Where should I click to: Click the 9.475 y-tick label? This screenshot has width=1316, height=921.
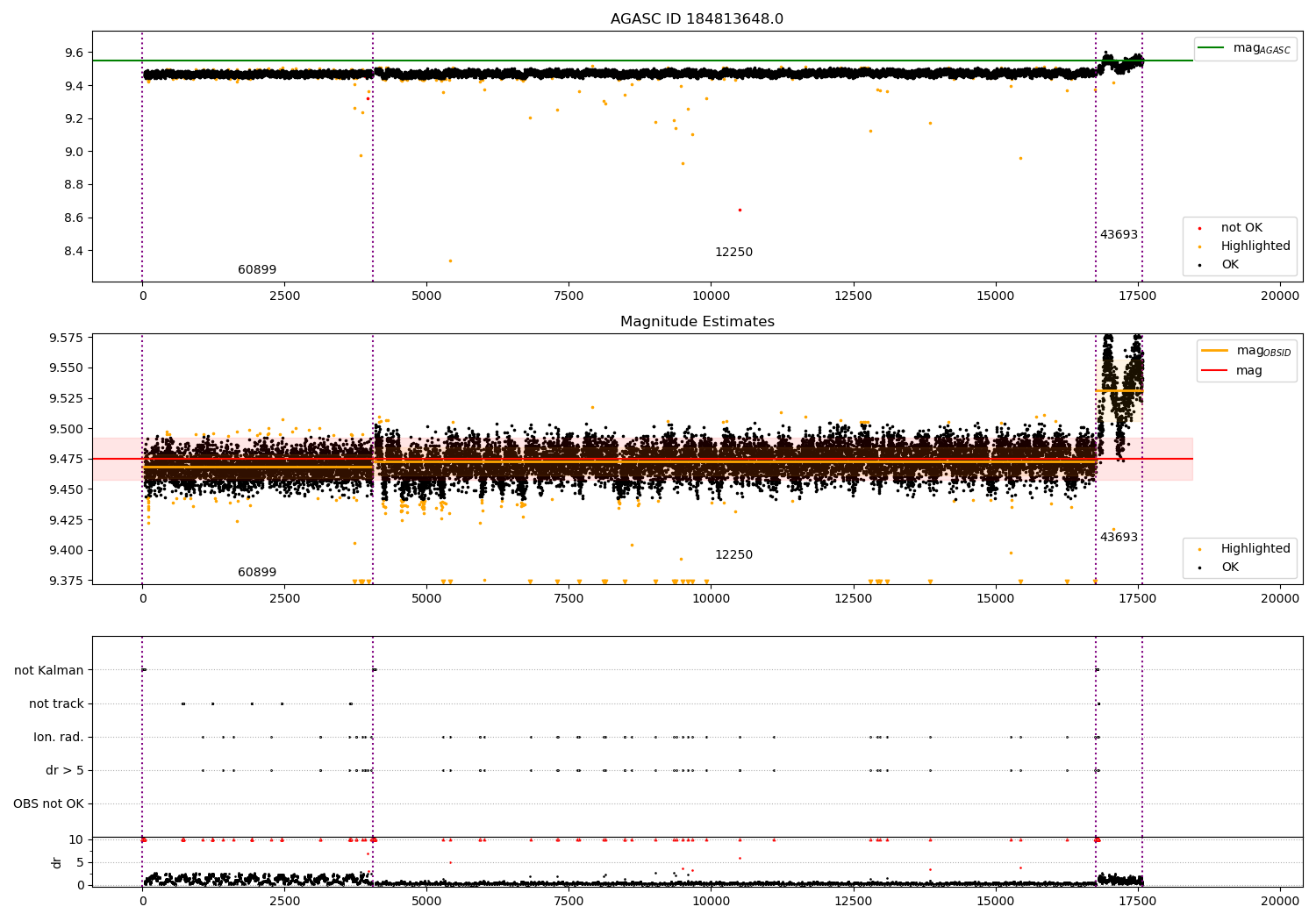68,460
